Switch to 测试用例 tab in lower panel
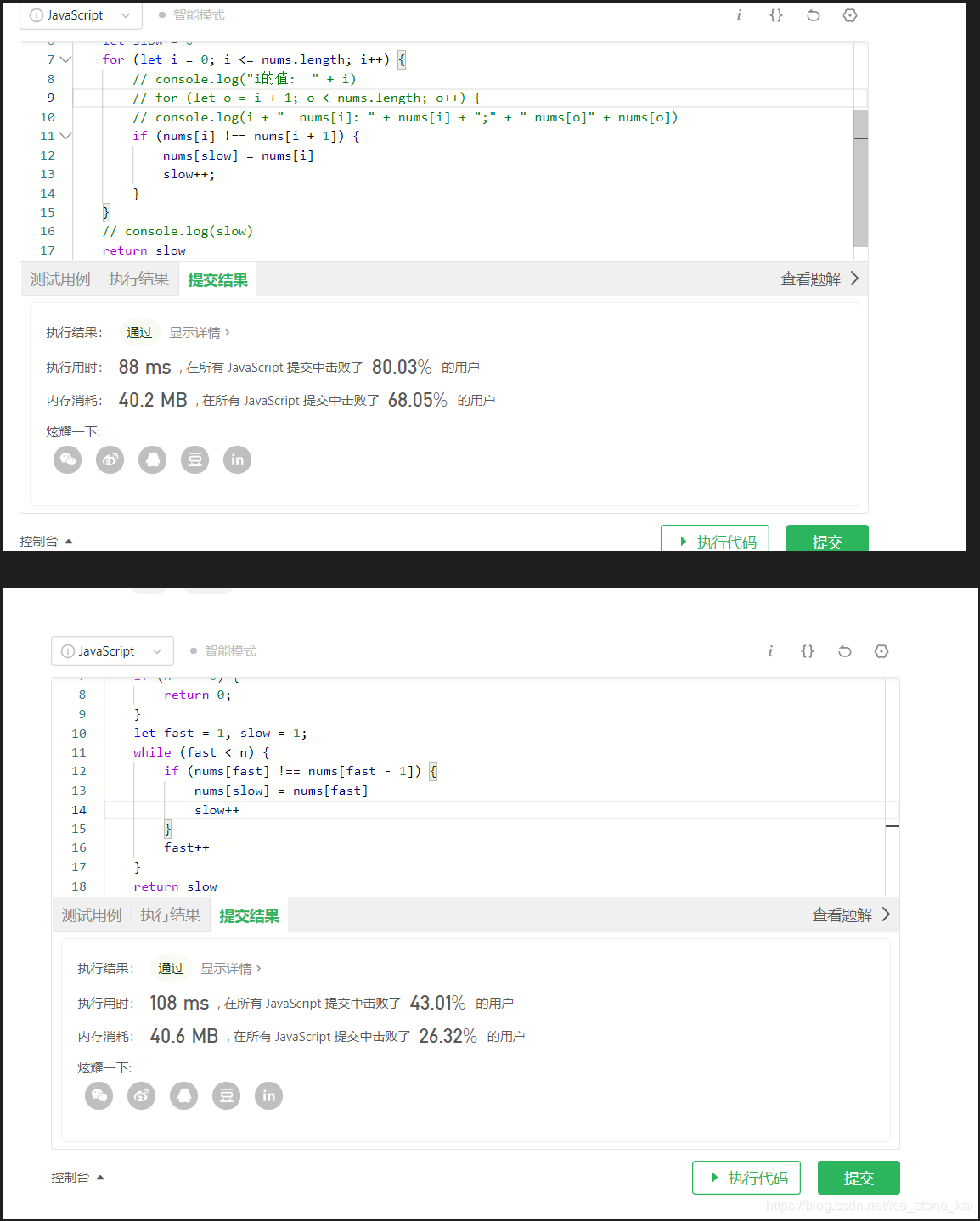The image size is (980, 1221). coord(92,915)
